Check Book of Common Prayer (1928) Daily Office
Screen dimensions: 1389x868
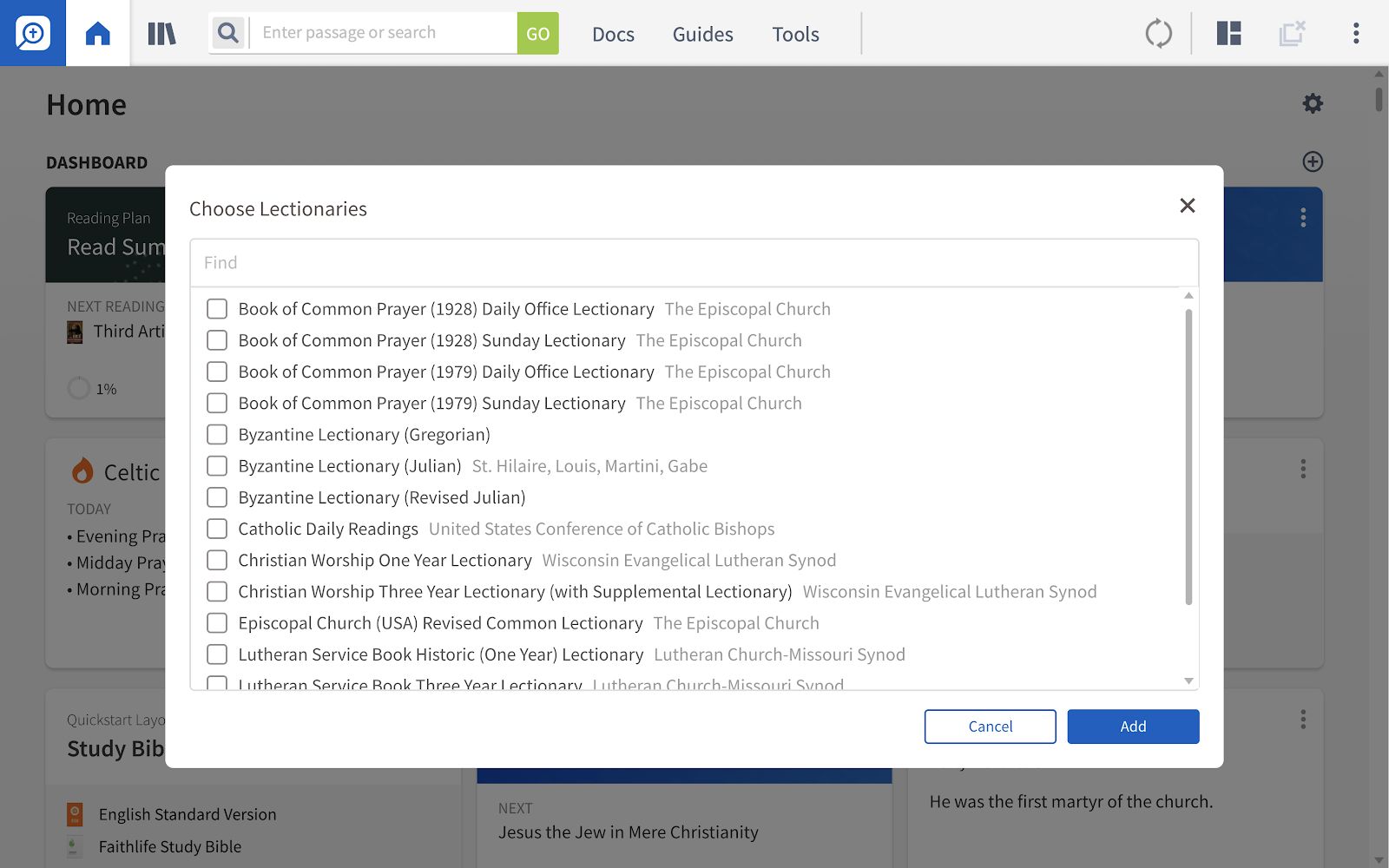tap(217, 309)
